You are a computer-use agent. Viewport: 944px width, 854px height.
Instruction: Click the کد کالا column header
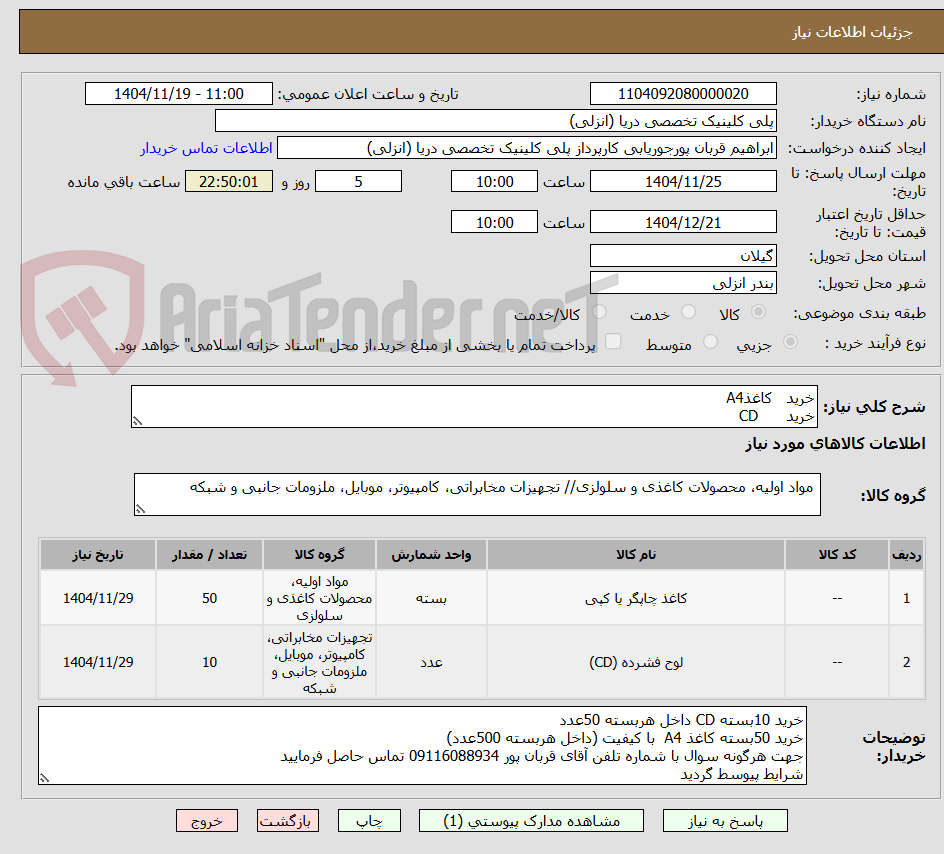(x=837, y=554)
